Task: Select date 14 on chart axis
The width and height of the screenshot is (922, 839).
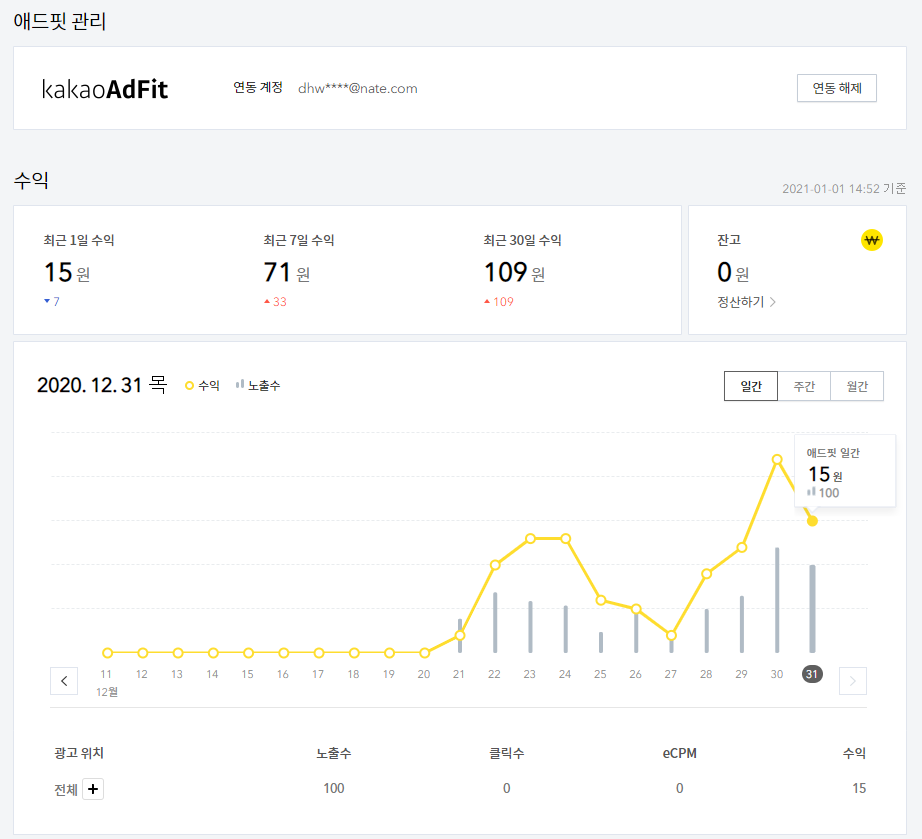Action: [212, 674]
